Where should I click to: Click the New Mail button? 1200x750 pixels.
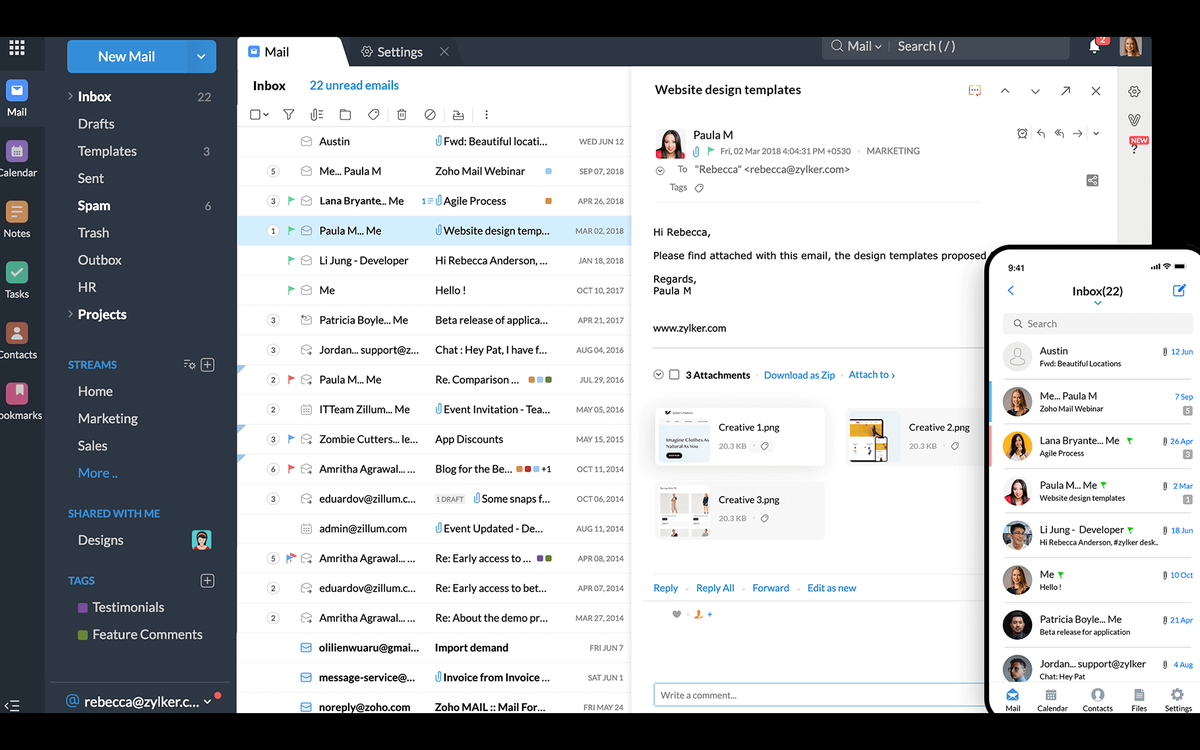pos(127,57)
